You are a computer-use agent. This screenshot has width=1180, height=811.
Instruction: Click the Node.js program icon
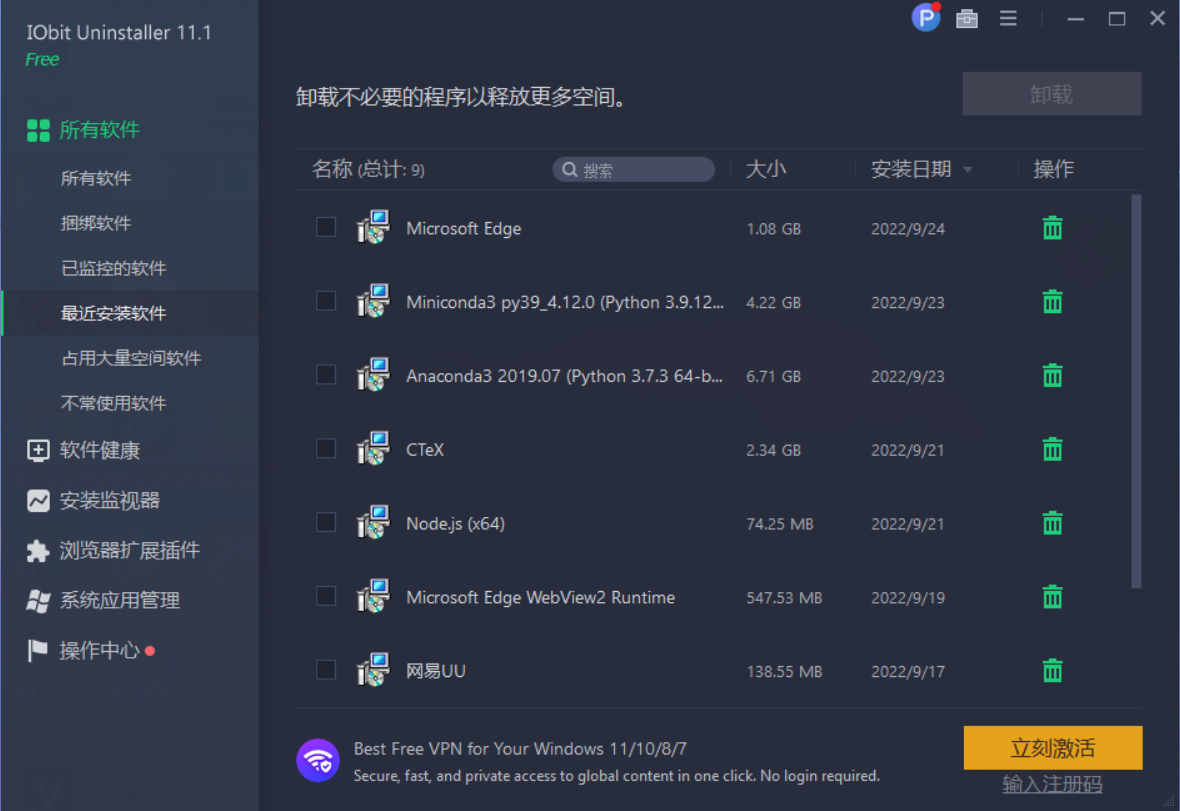point(373,522)
